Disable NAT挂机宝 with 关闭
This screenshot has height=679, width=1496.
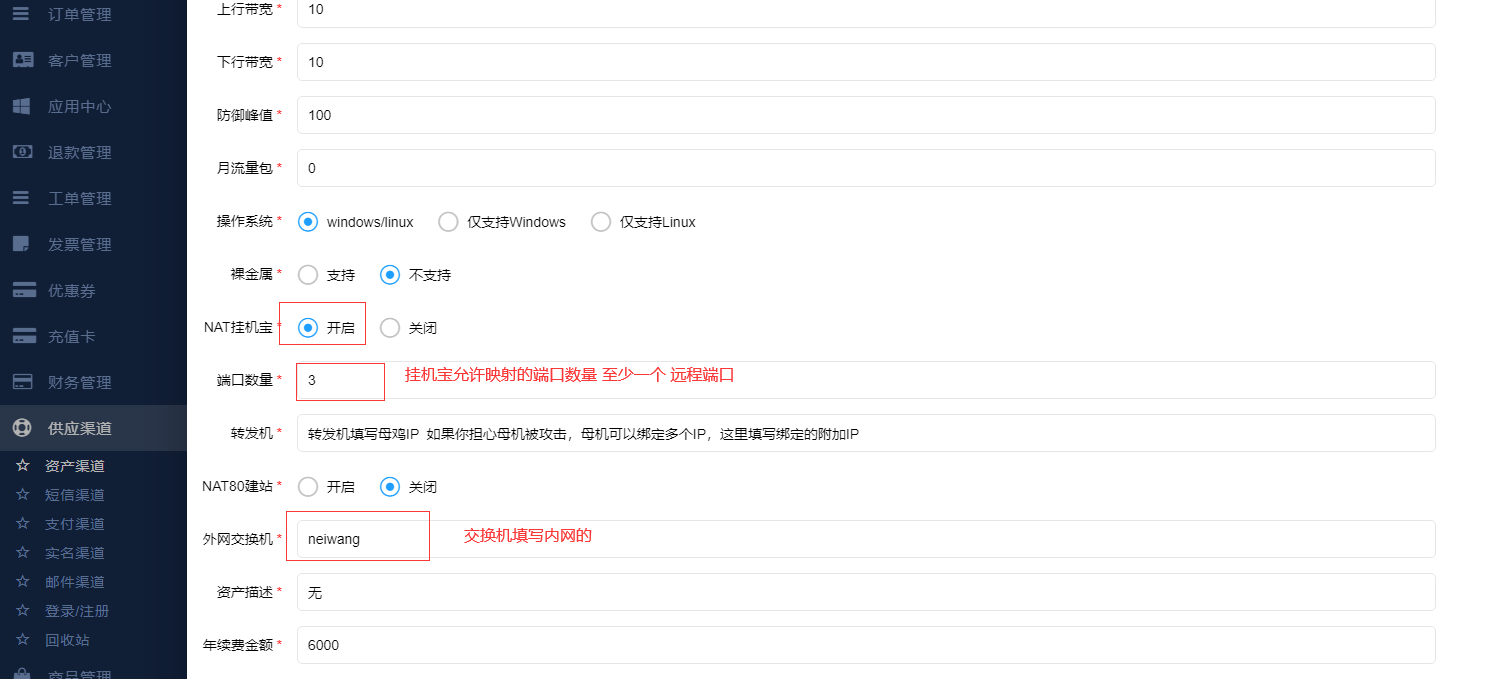(390, 328)
